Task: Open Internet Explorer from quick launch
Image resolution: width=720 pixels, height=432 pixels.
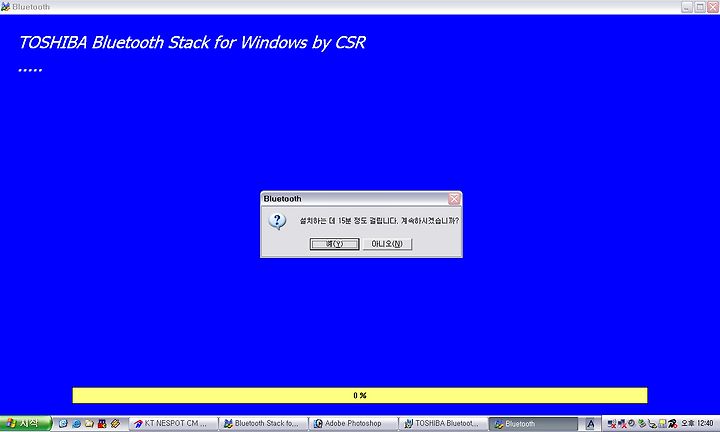Action: [x=77, y=424]
